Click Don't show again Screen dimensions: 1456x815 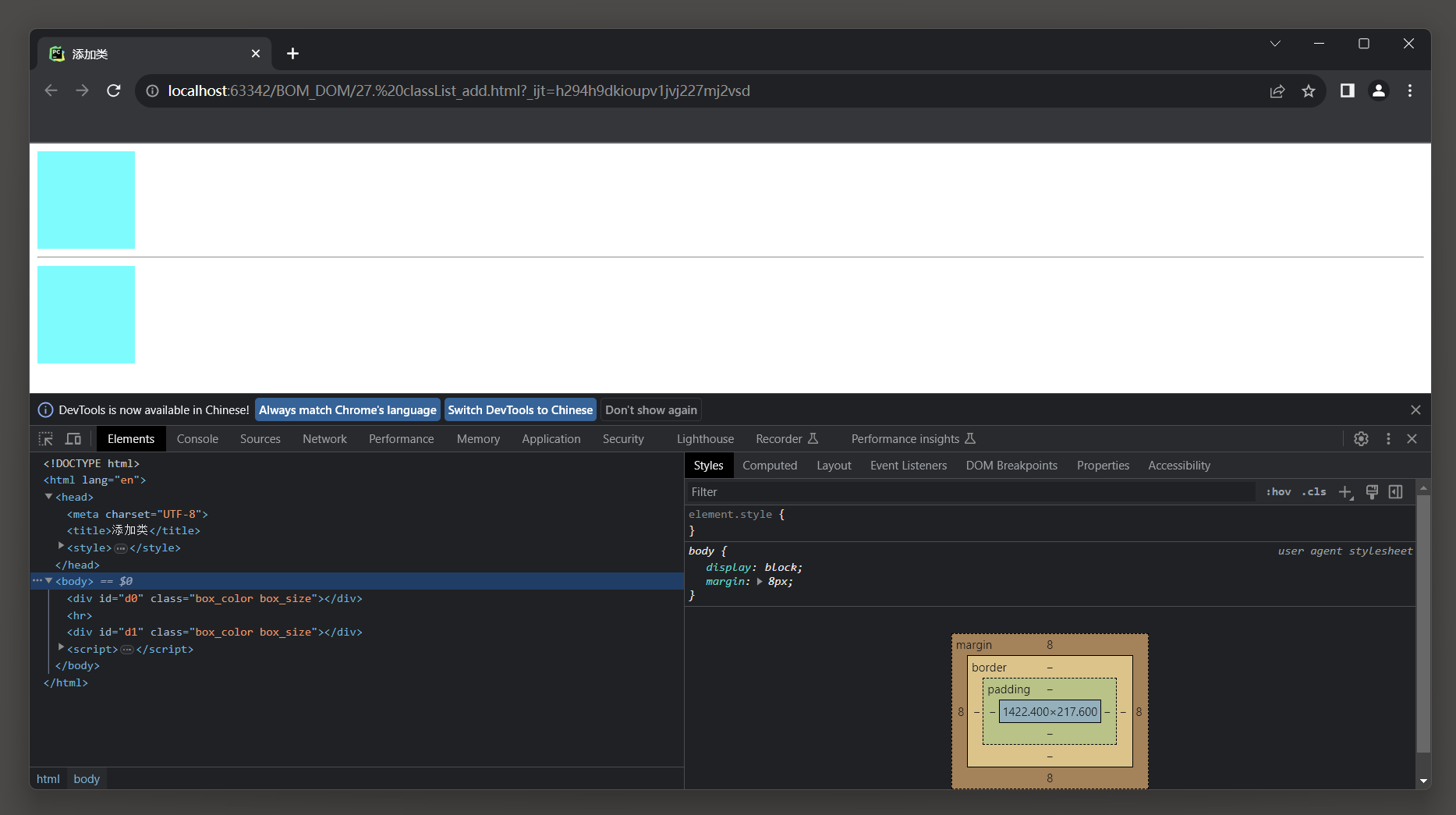pyautogui.click(x=651, y=410)
